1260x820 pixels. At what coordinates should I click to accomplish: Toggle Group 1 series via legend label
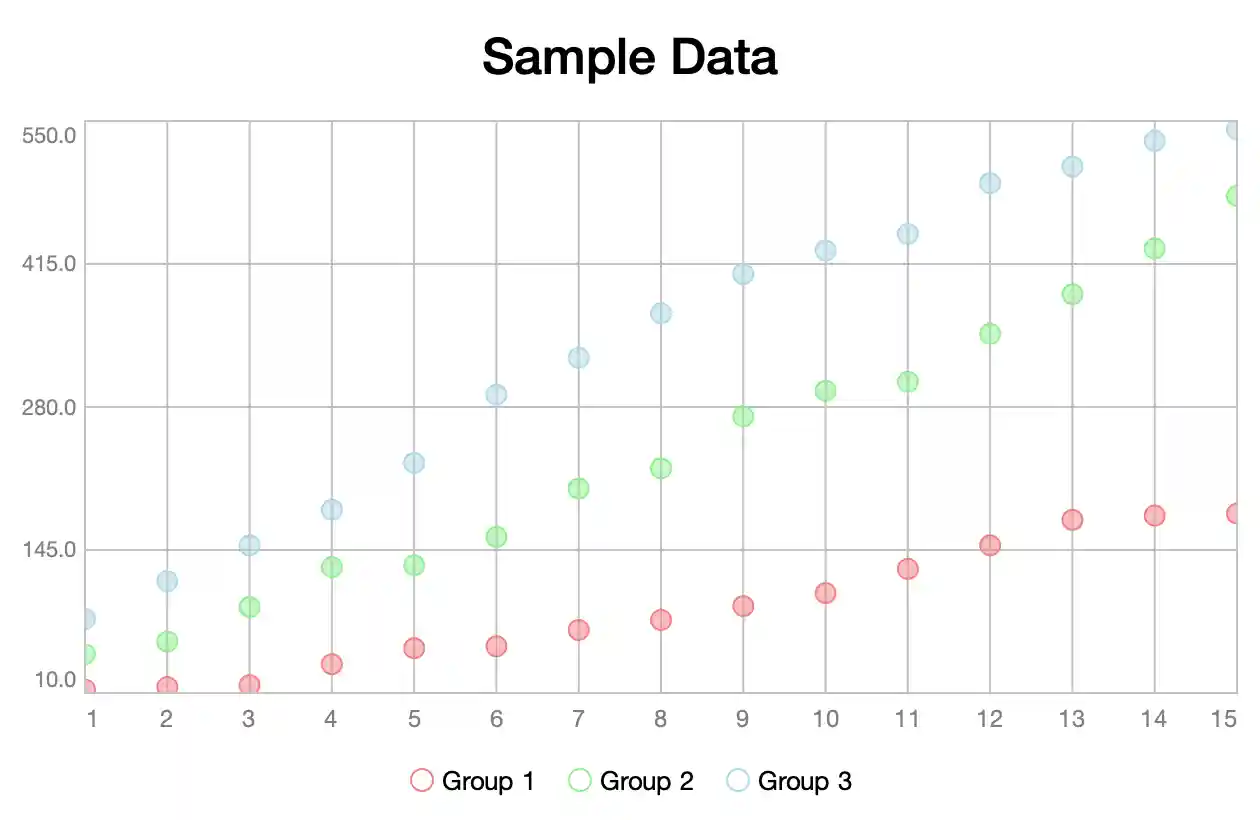tap(488, 781)
